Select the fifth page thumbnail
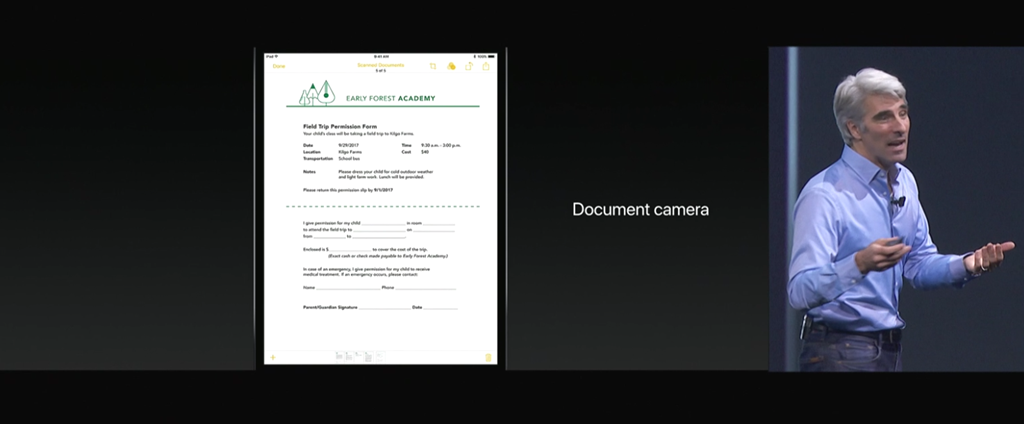The image size is (1024, 424). (x=380, y=357)
